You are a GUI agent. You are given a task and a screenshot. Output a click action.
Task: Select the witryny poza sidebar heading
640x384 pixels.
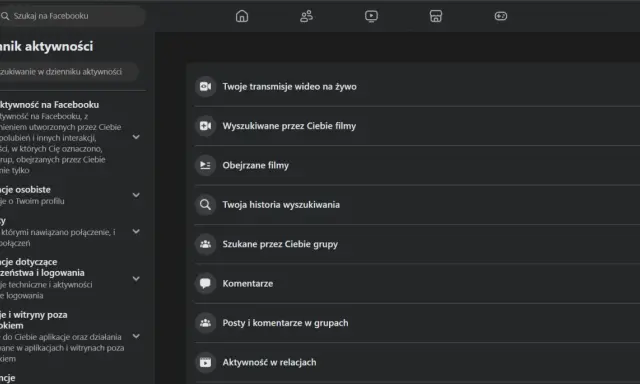tap(33, 320)
